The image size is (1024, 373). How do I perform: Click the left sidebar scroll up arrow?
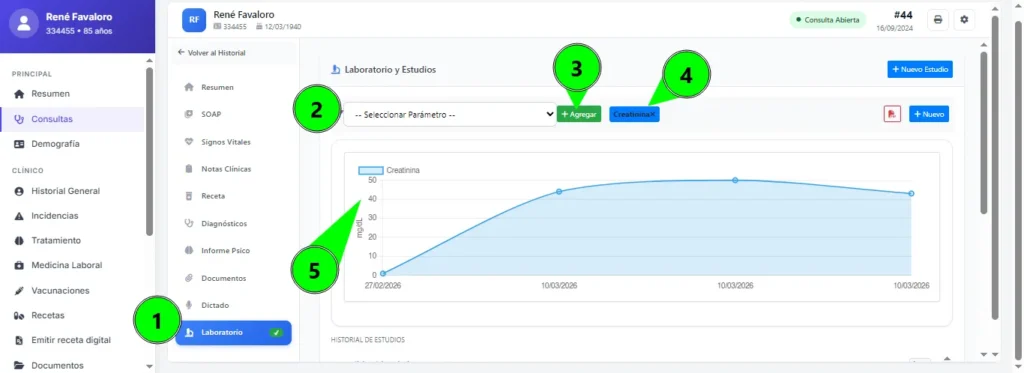pyautogui.click(x=150, y=61)
